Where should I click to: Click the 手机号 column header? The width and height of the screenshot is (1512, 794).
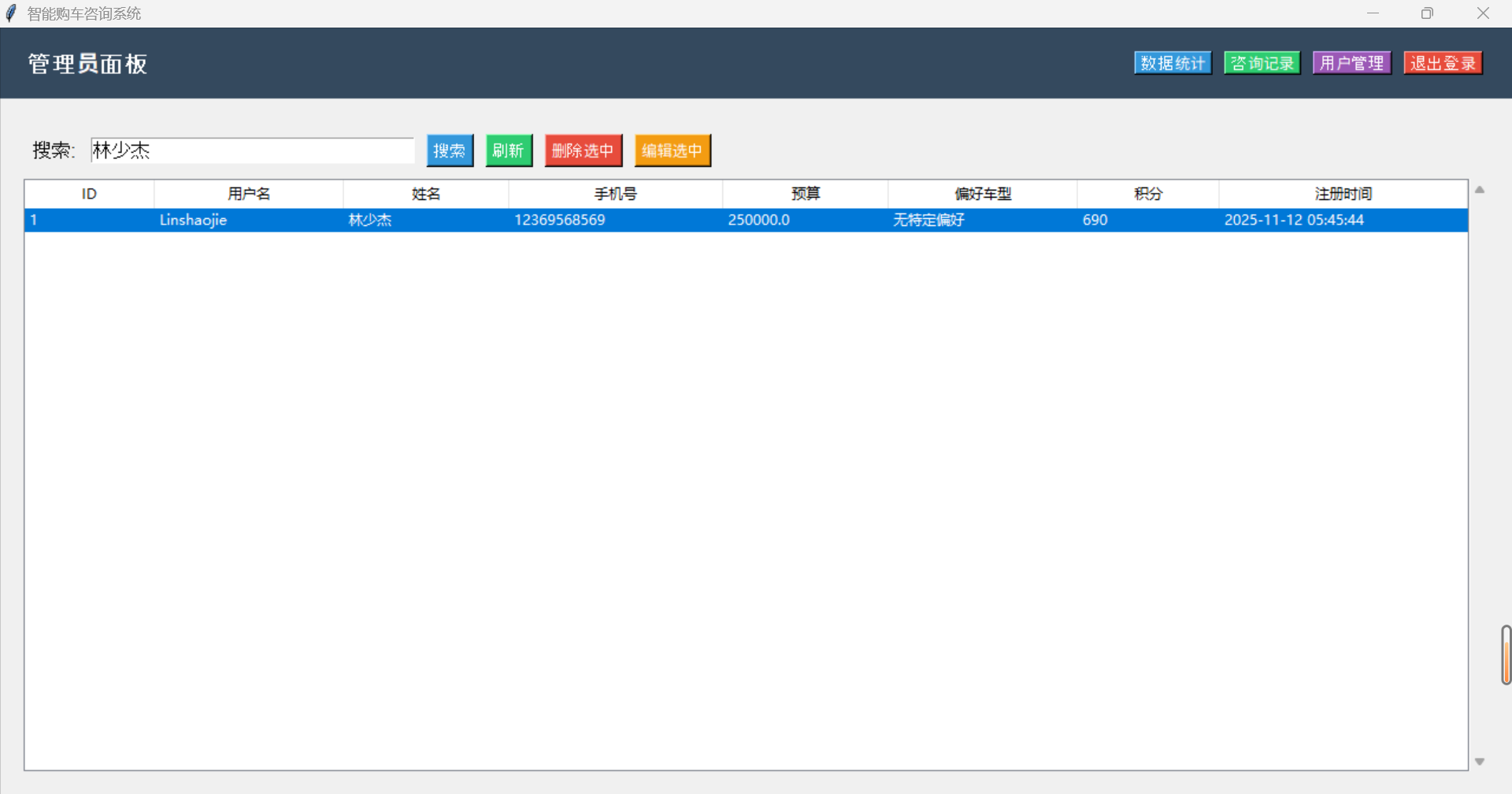click(616, 194)
